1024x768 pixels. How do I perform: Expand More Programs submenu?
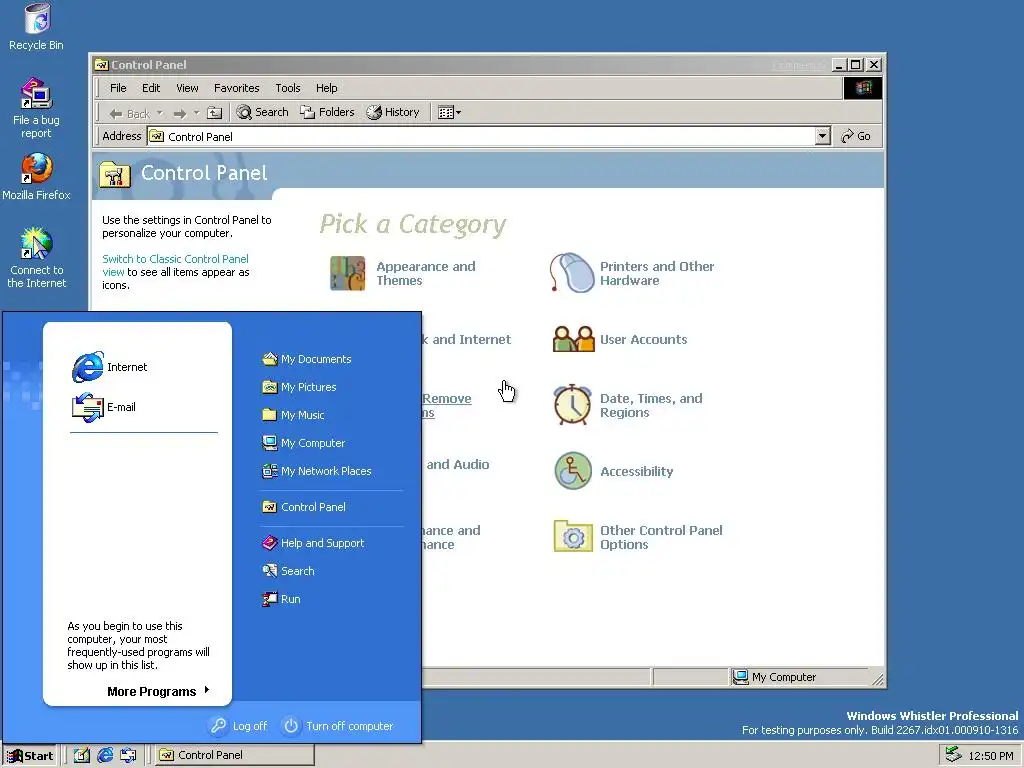pos(159,692)
